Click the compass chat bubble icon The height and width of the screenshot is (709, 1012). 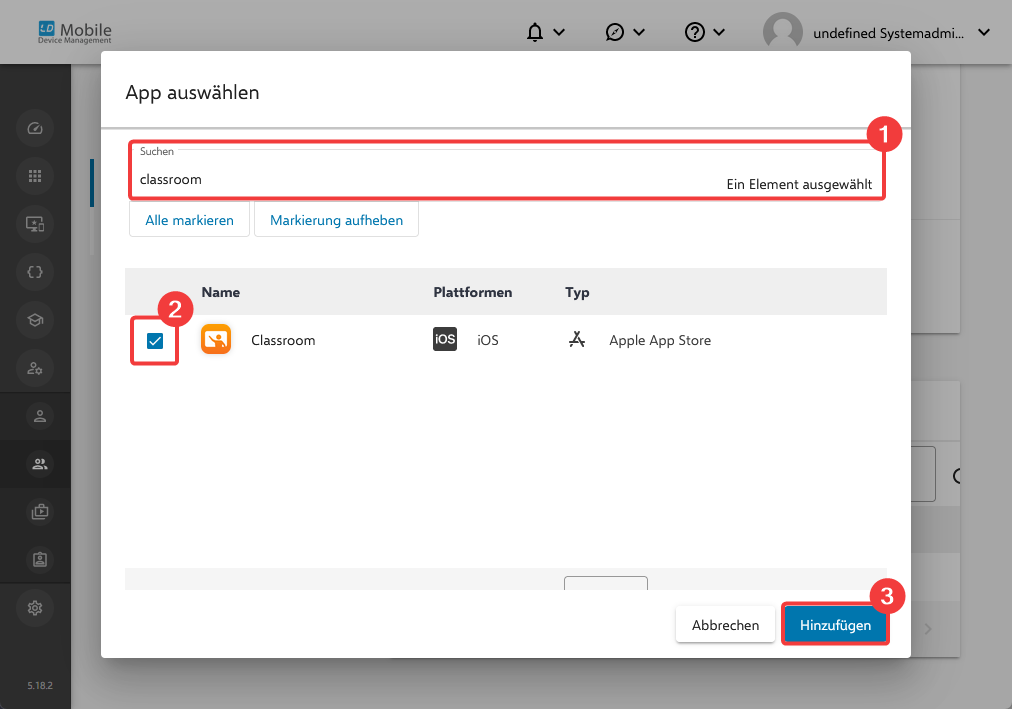(x=614, y=32)
